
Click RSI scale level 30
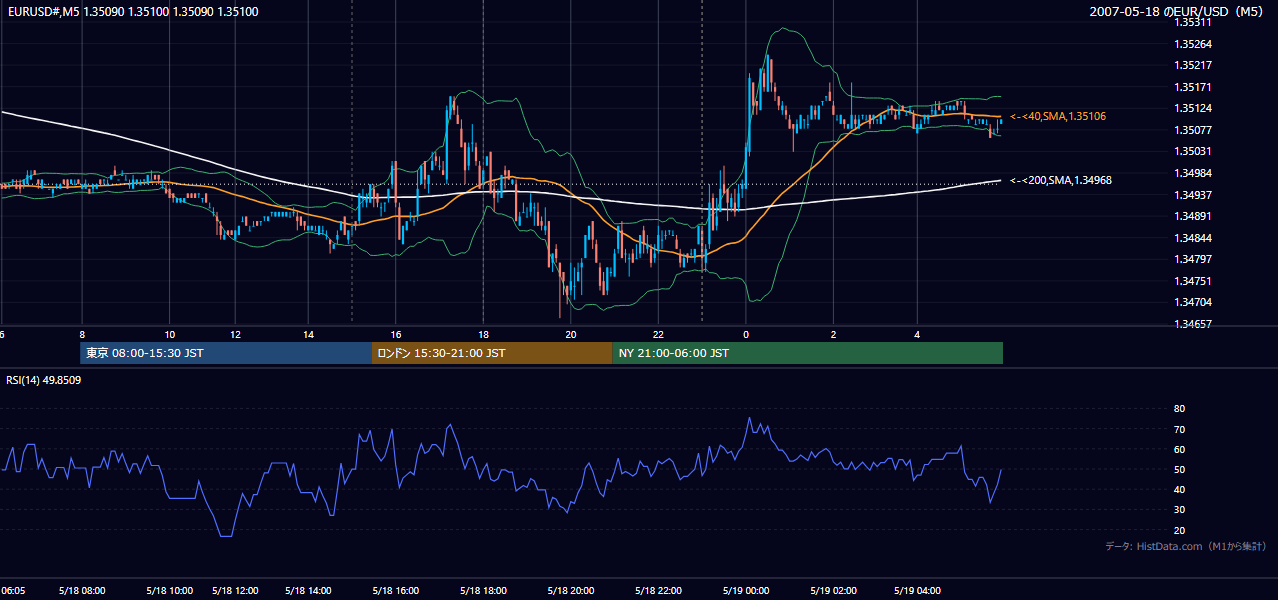[x=1179, y=510]
